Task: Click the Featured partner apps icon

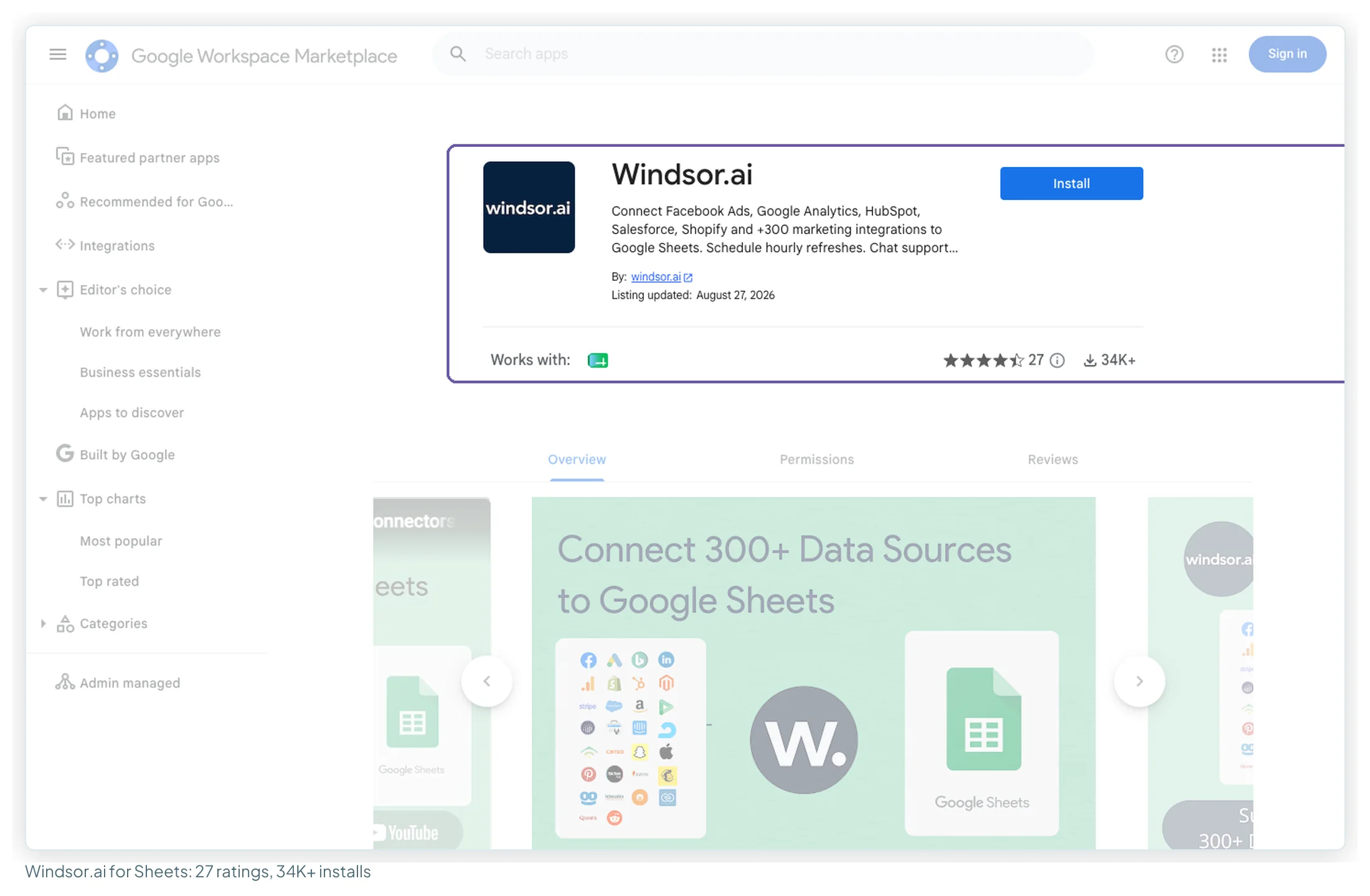Action: 65,156
